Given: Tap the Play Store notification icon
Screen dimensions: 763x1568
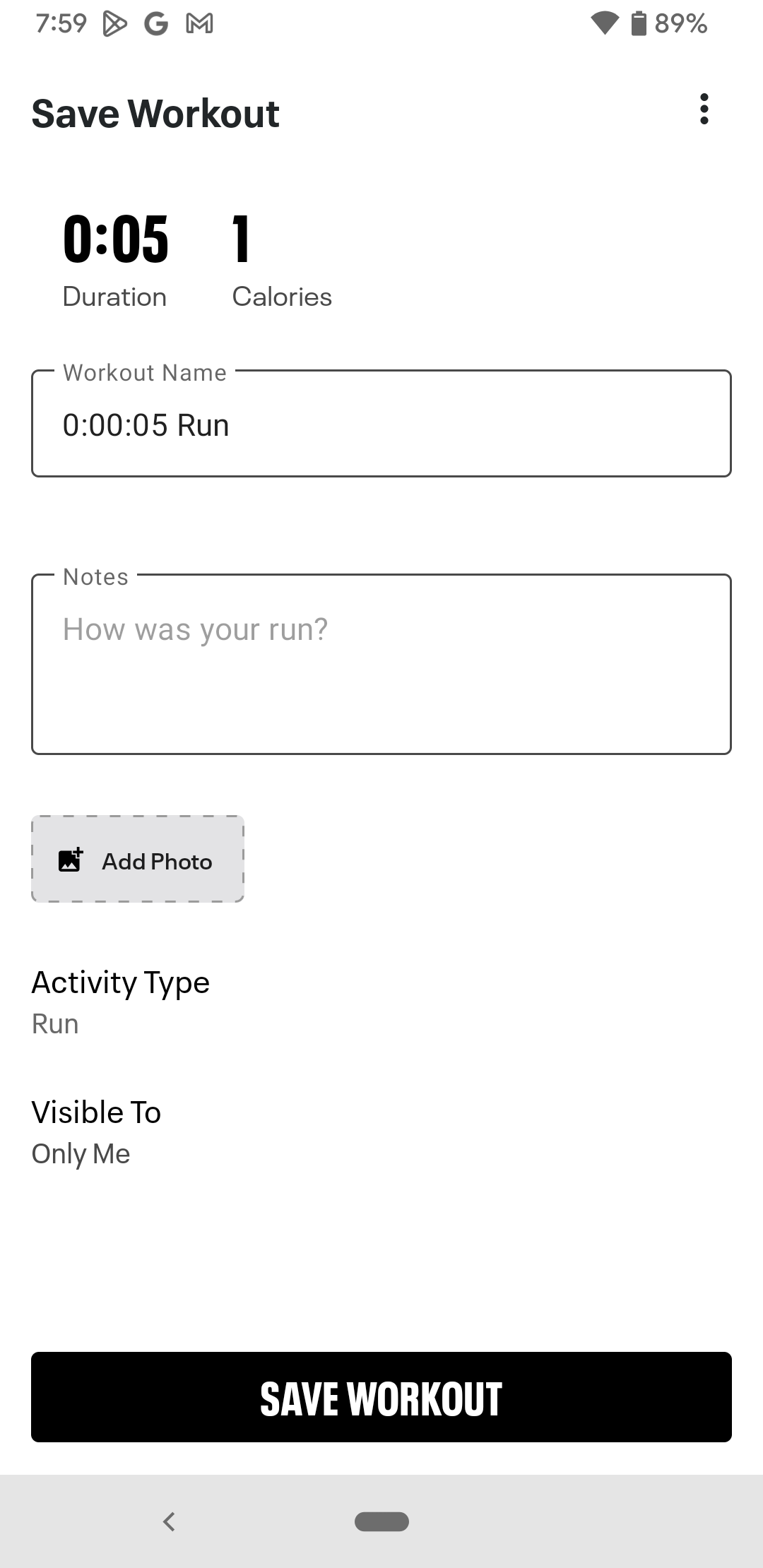Looking at the screenshot, I should (x=114, y=24).
